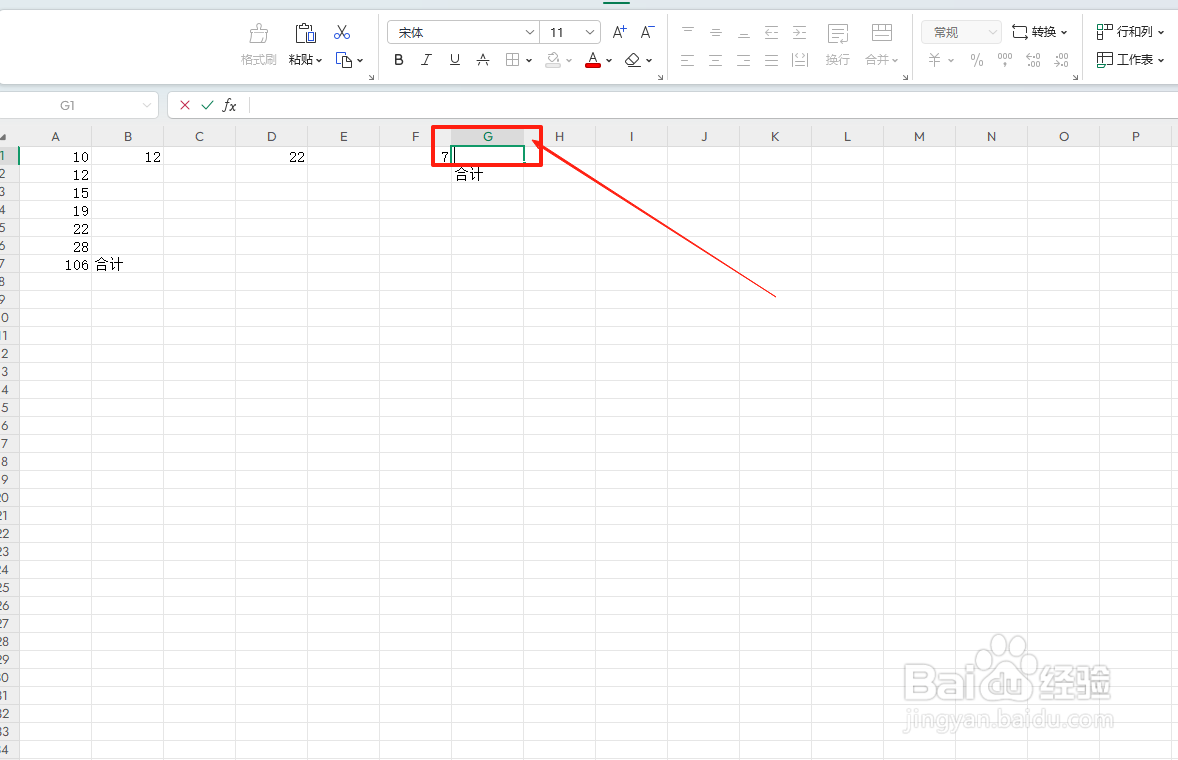Toggle Italic formatting
The height and width of the screenshot is (760, 1178).
(426, 60)
